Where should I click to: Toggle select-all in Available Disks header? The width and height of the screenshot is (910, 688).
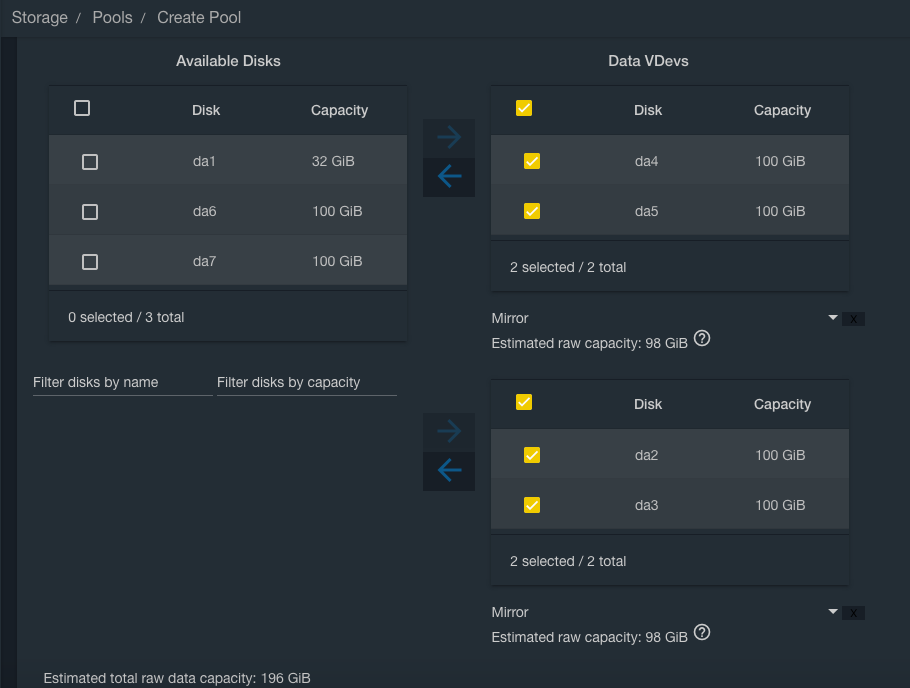click(x=82, y=108)
